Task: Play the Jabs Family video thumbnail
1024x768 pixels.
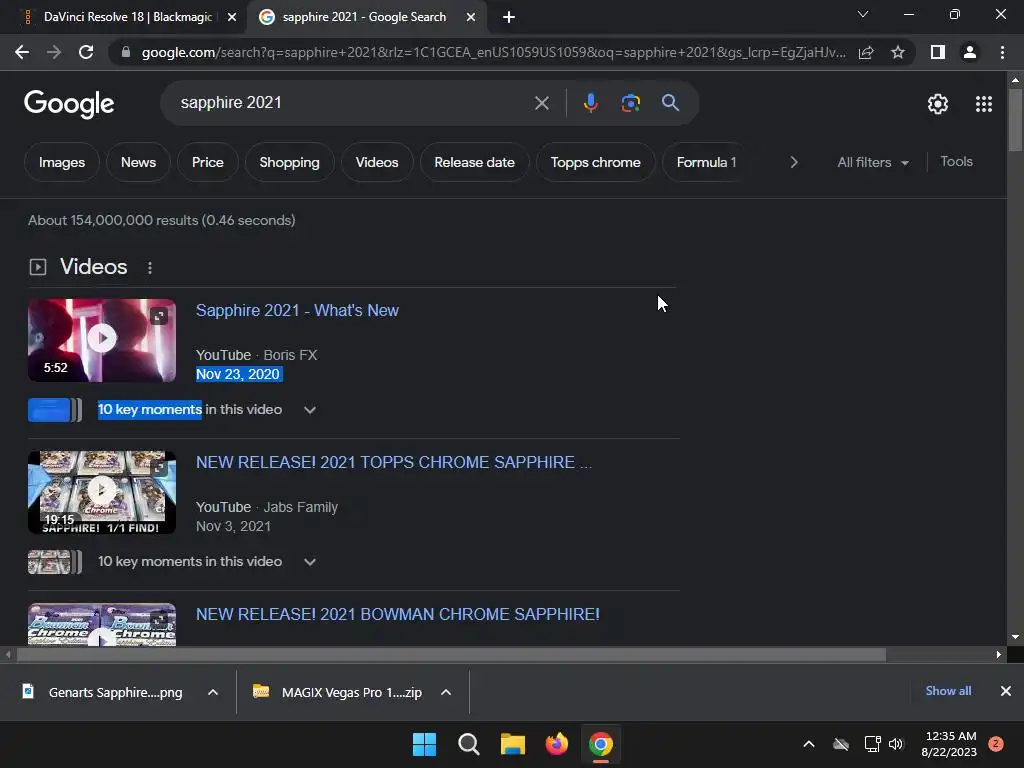Action: (102, 492)
